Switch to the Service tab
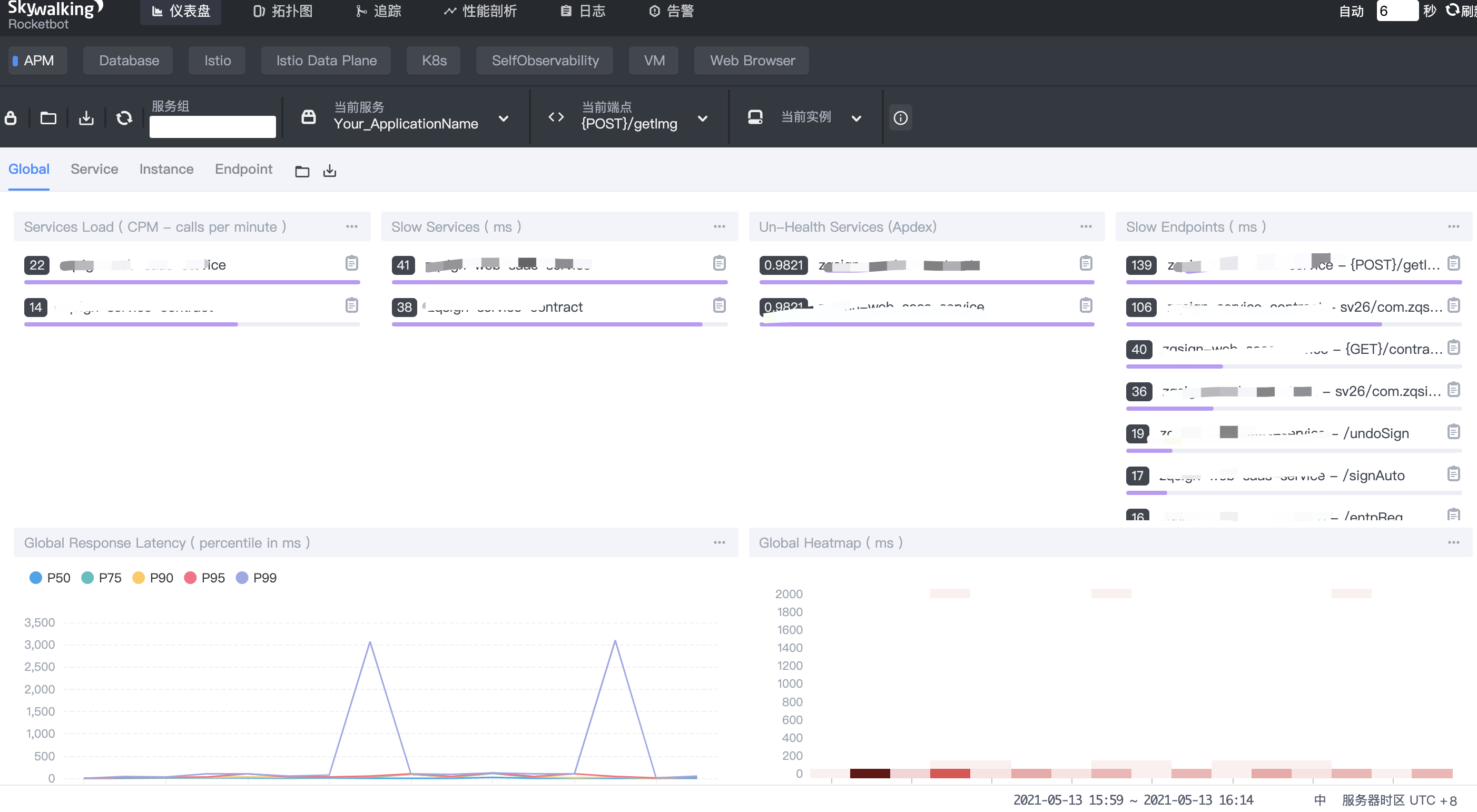This screenshot has height=812, width=1477. coord(94,169)
